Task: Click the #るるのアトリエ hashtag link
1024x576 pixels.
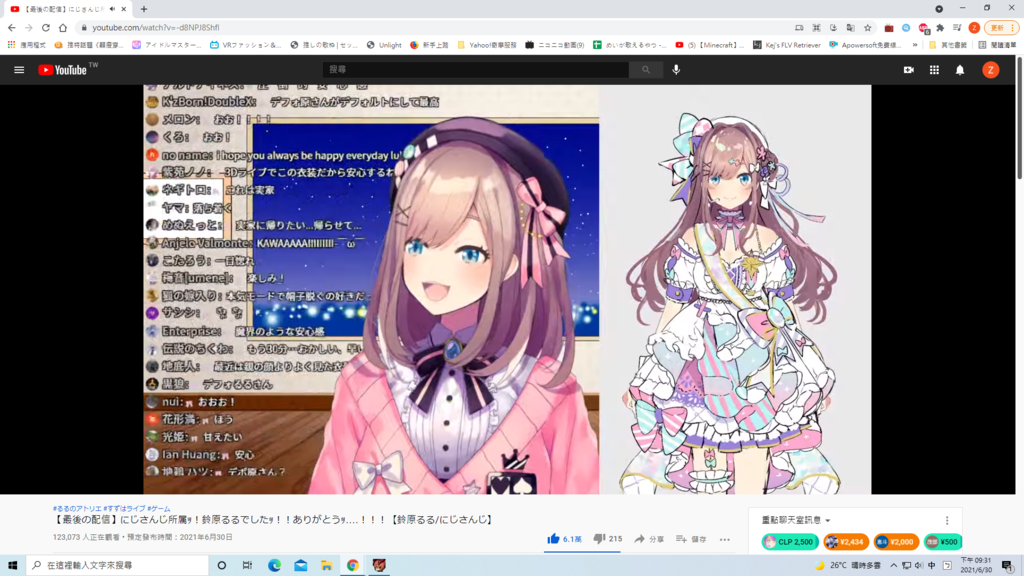Action: (x=77, y=508)
